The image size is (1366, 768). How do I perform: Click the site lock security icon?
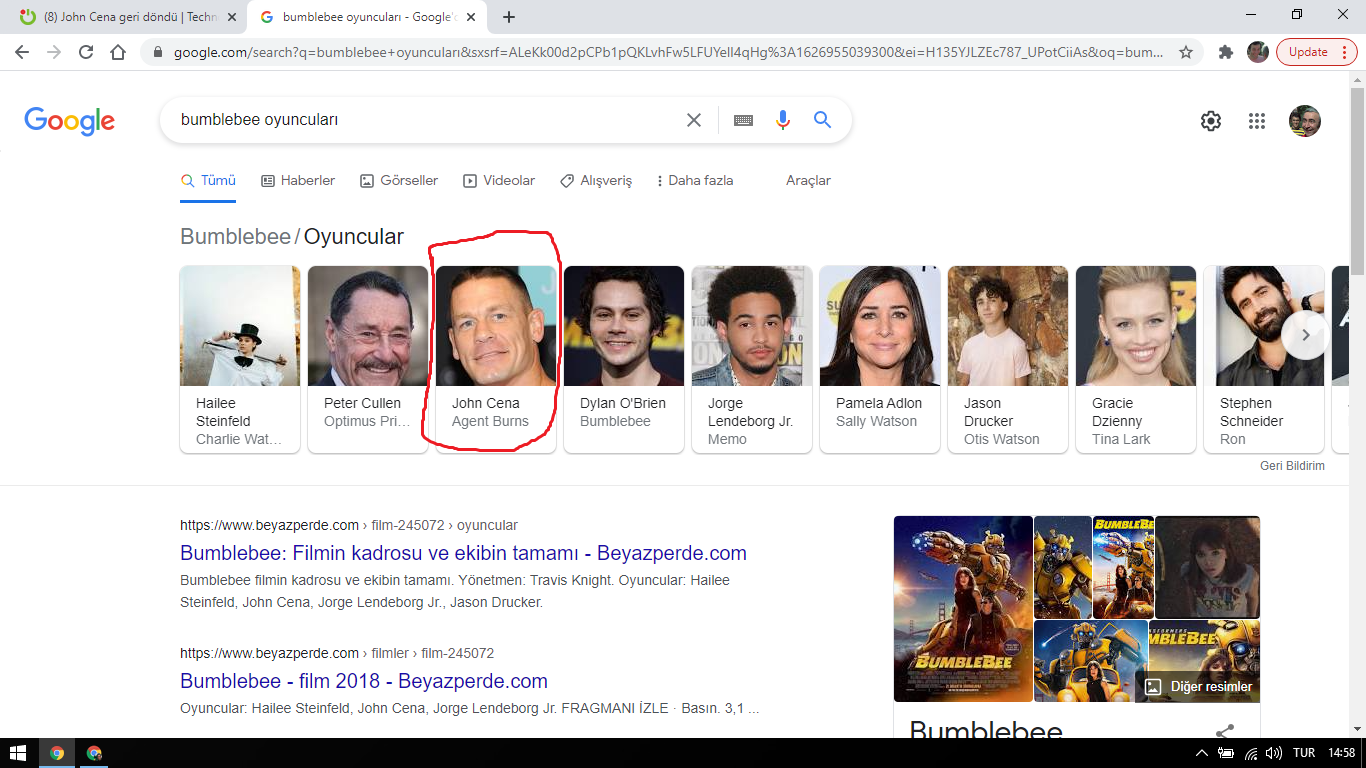coord(157,52)
